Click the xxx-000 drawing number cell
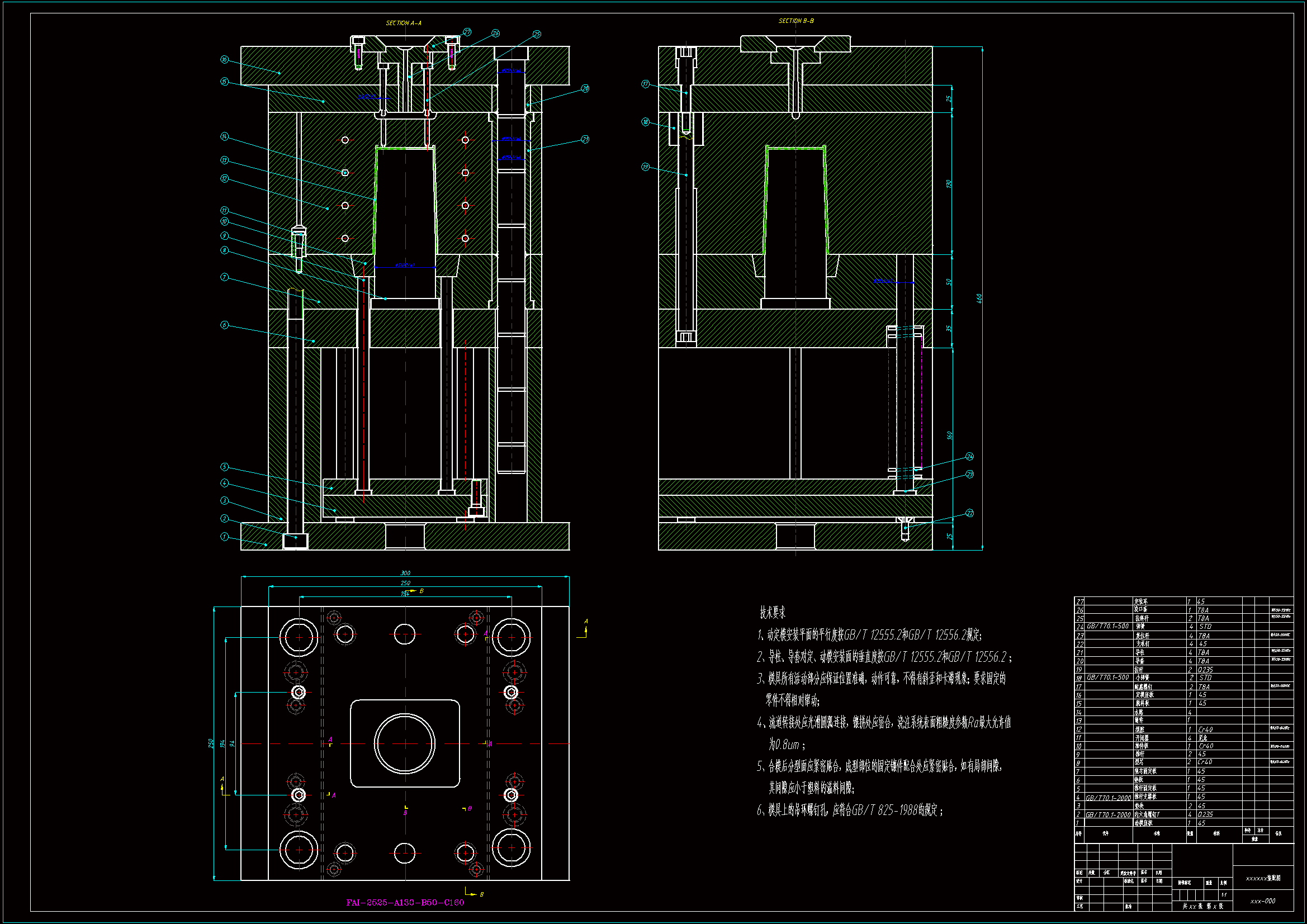The height and width of the screenshot is (924, 1307). click(1262, 901)
